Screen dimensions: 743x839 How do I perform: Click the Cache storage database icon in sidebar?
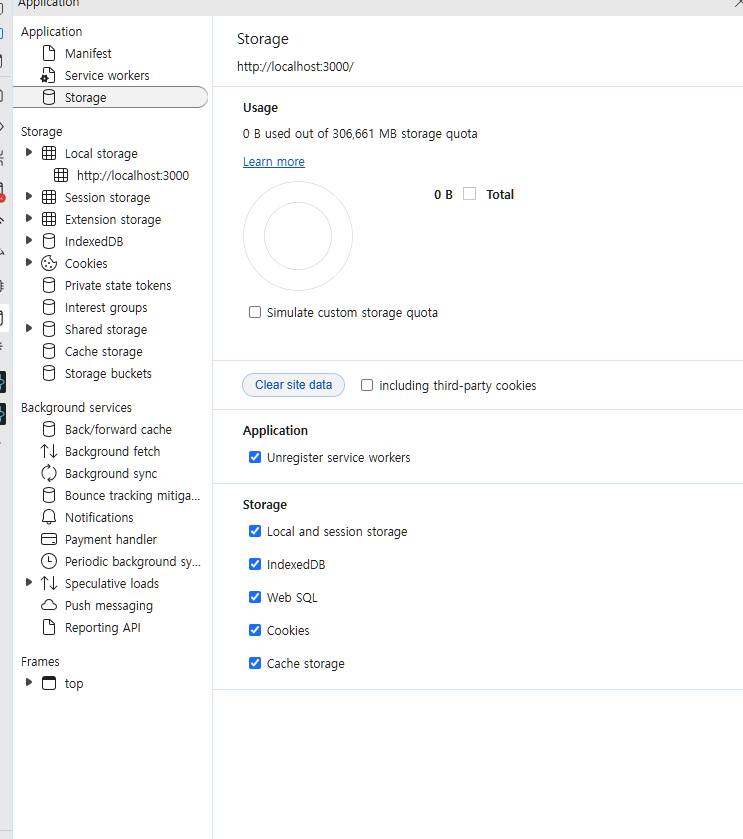pyautogui.click(x=49, y=351)
